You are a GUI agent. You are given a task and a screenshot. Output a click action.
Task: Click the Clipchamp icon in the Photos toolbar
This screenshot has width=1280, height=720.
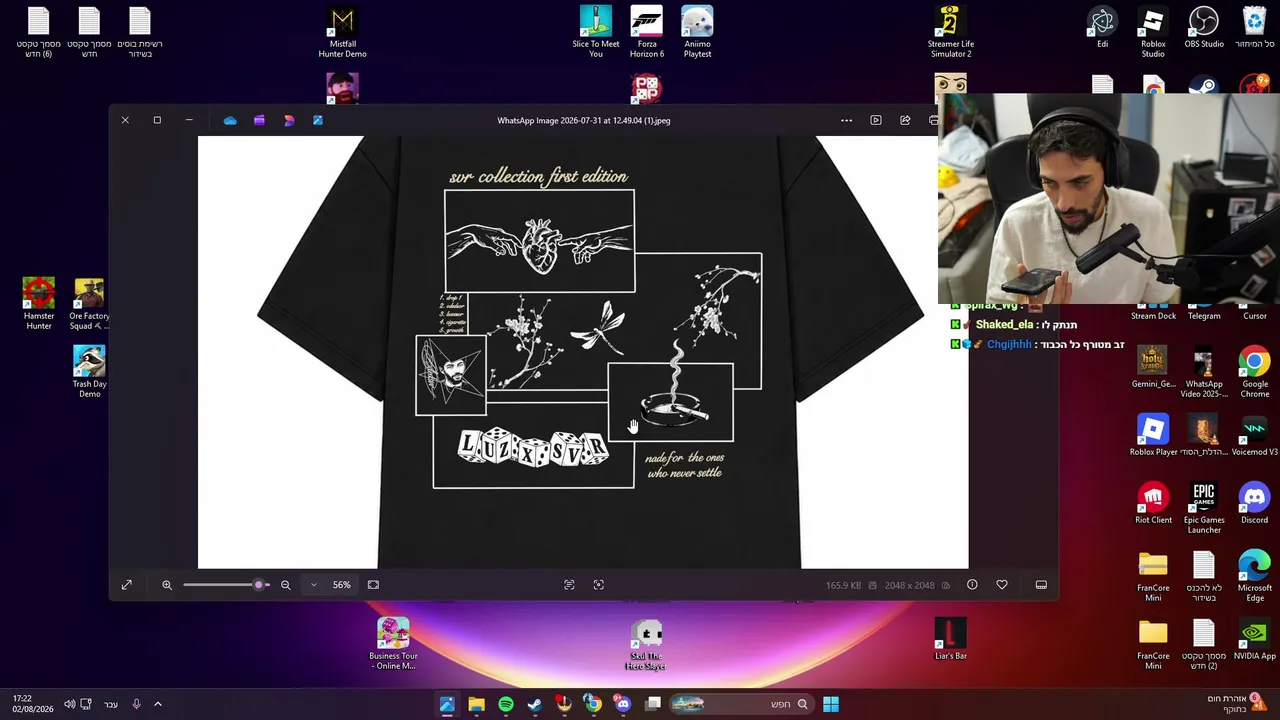tap(259, 120)
